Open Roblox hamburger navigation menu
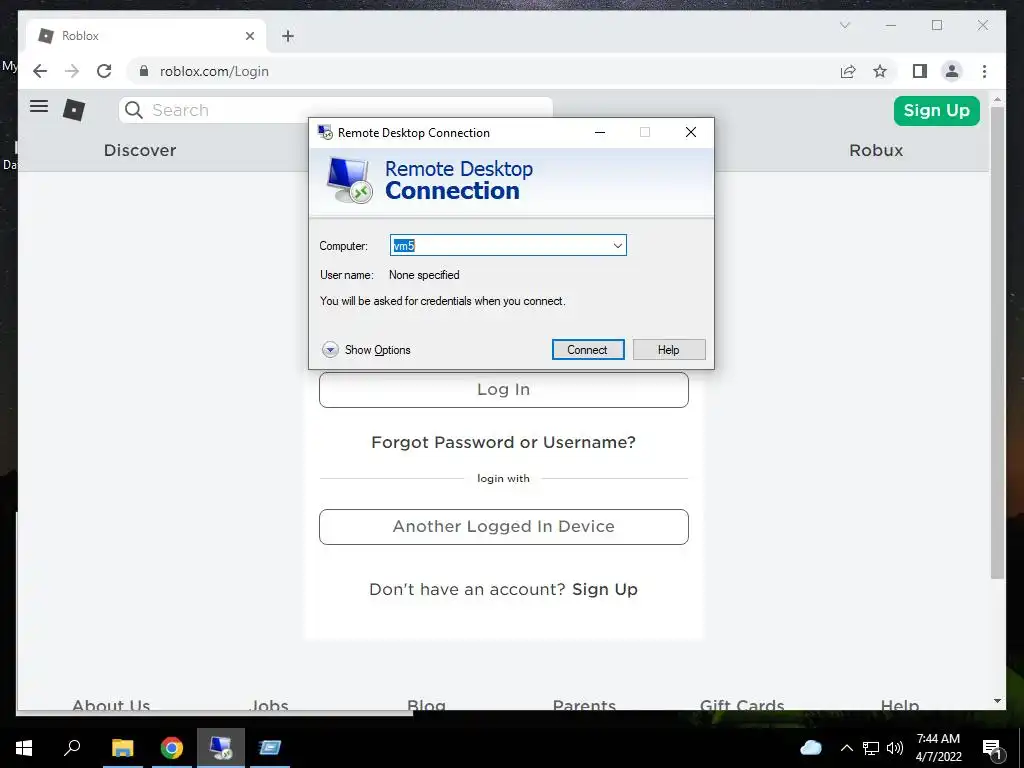 point(39,106)
